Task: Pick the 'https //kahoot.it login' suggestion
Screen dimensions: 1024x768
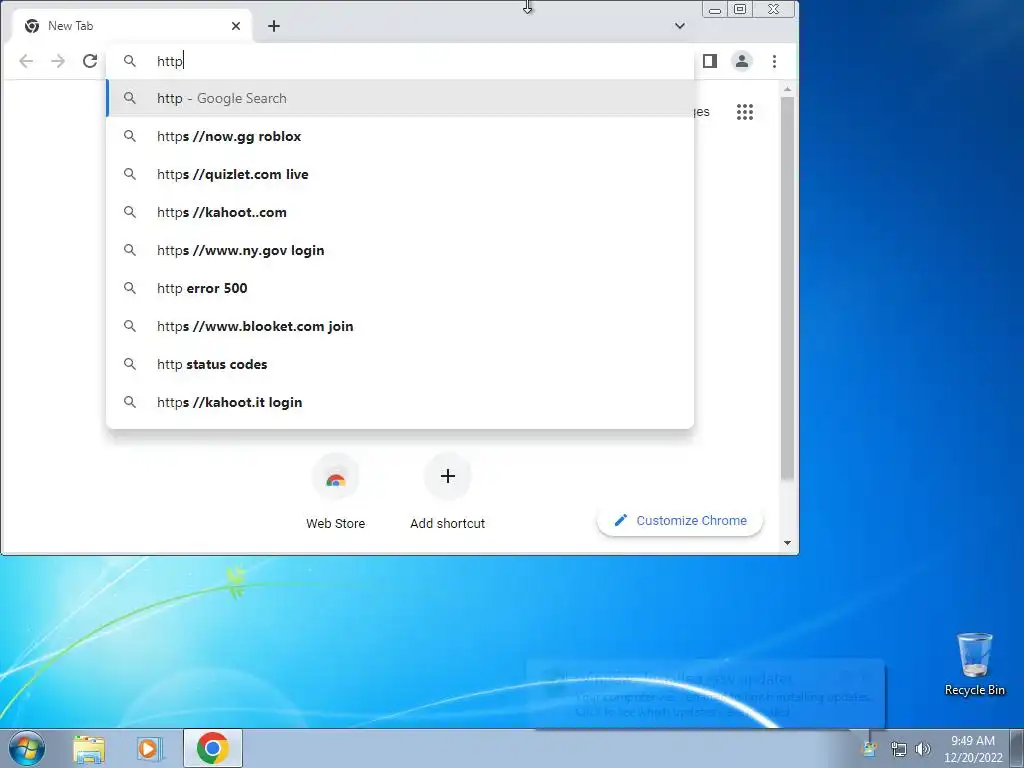Action: 400,402
